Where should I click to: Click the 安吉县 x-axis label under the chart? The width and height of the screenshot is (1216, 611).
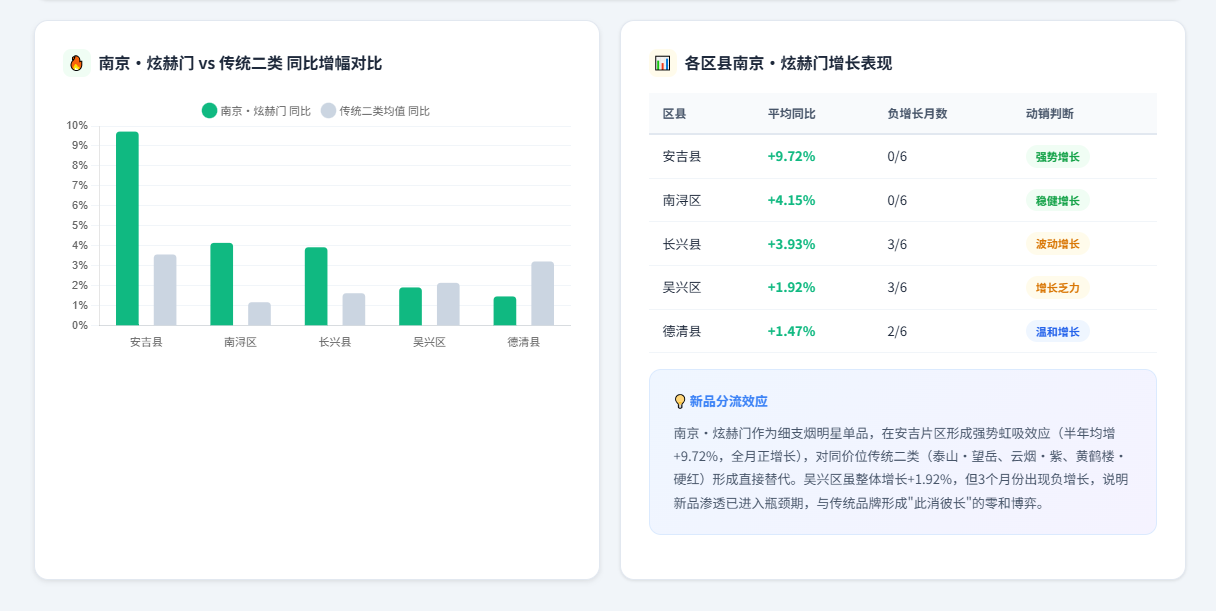pos(146,342)
